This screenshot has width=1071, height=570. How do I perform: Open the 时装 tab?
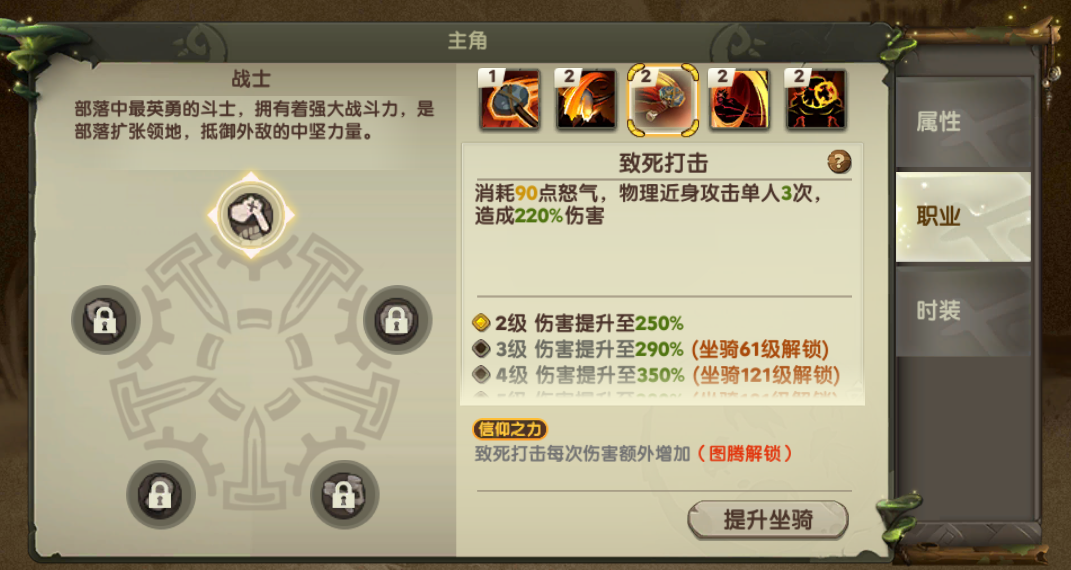[963, 311]
